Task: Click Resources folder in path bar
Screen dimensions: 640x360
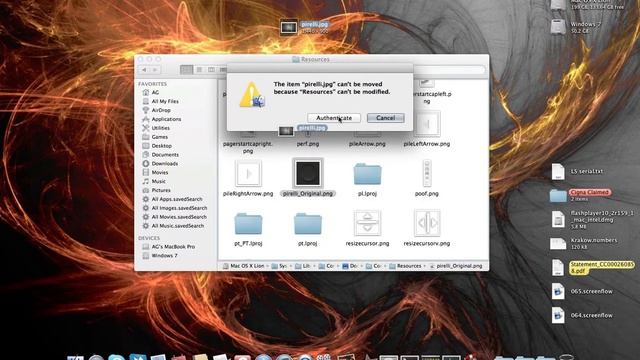Action: pos(405,266)
